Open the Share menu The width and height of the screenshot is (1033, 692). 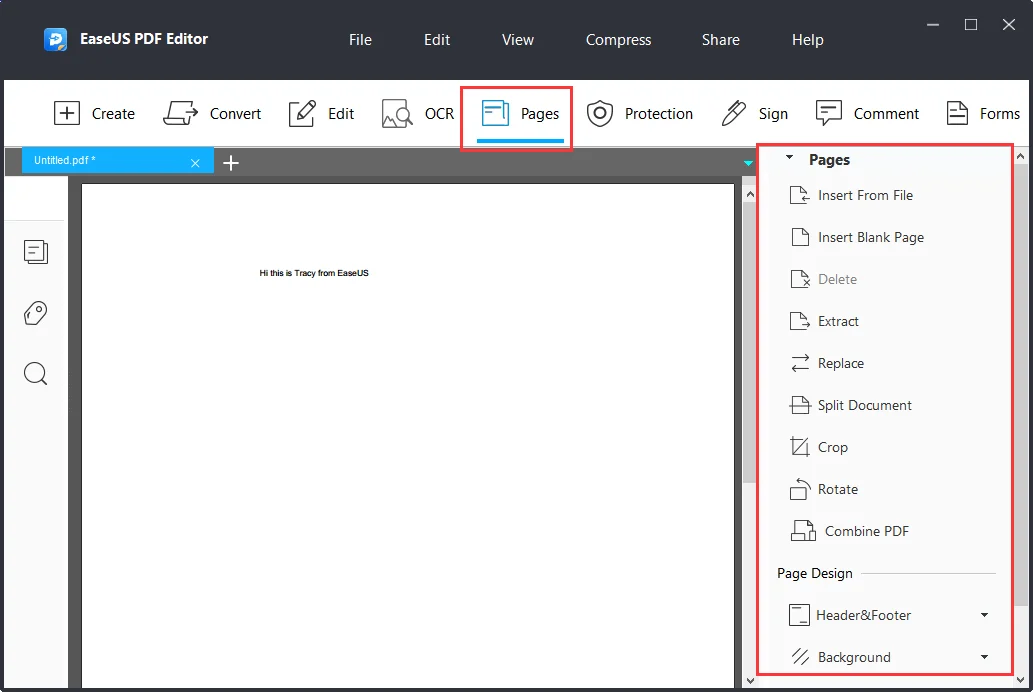click(721, 40)
